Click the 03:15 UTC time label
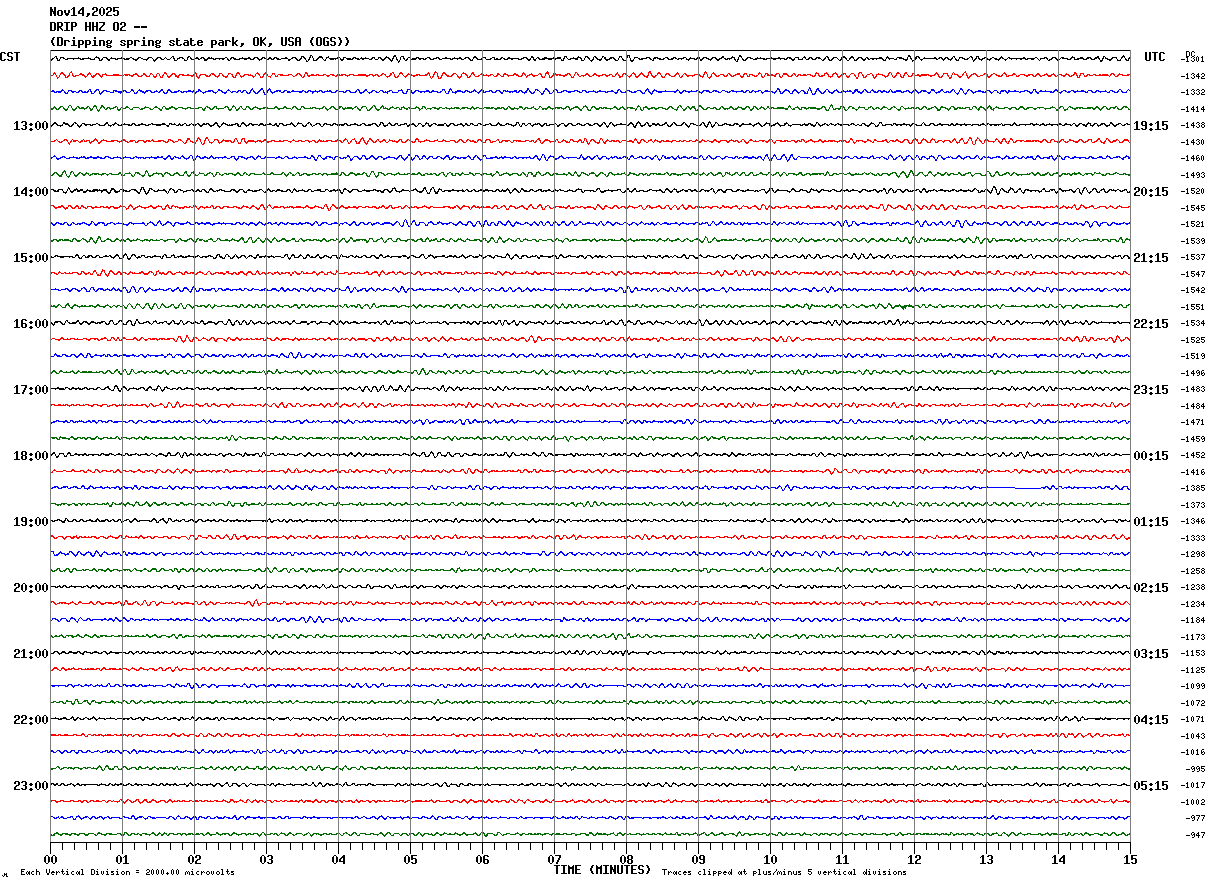Viewport: 1210px width, 886px height. point(1151,654)
